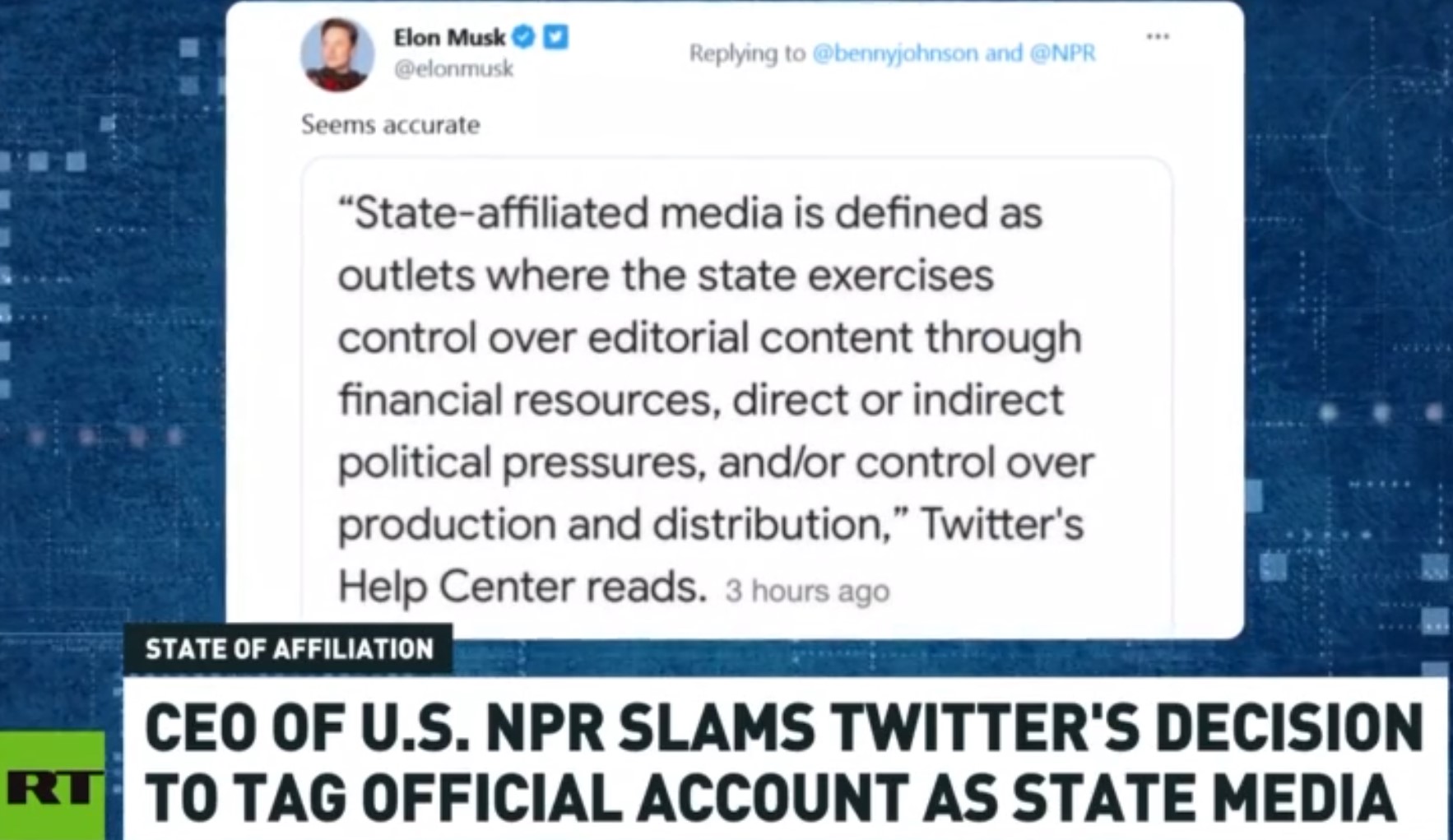Click the '3 hours ago' timestamp
Image resolution: width=1453 pixels, height=840 pixels.
pyautogui.click(x=807, y=591)
